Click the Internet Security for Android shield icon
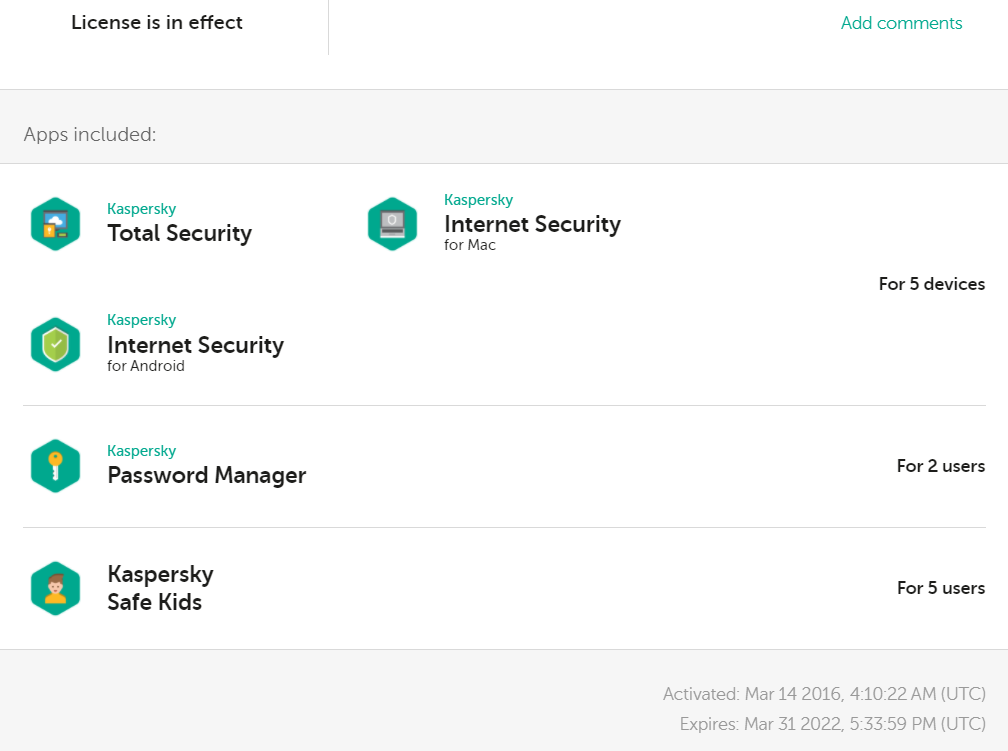This screenshot has width=1008, height=751. (55, 345)
